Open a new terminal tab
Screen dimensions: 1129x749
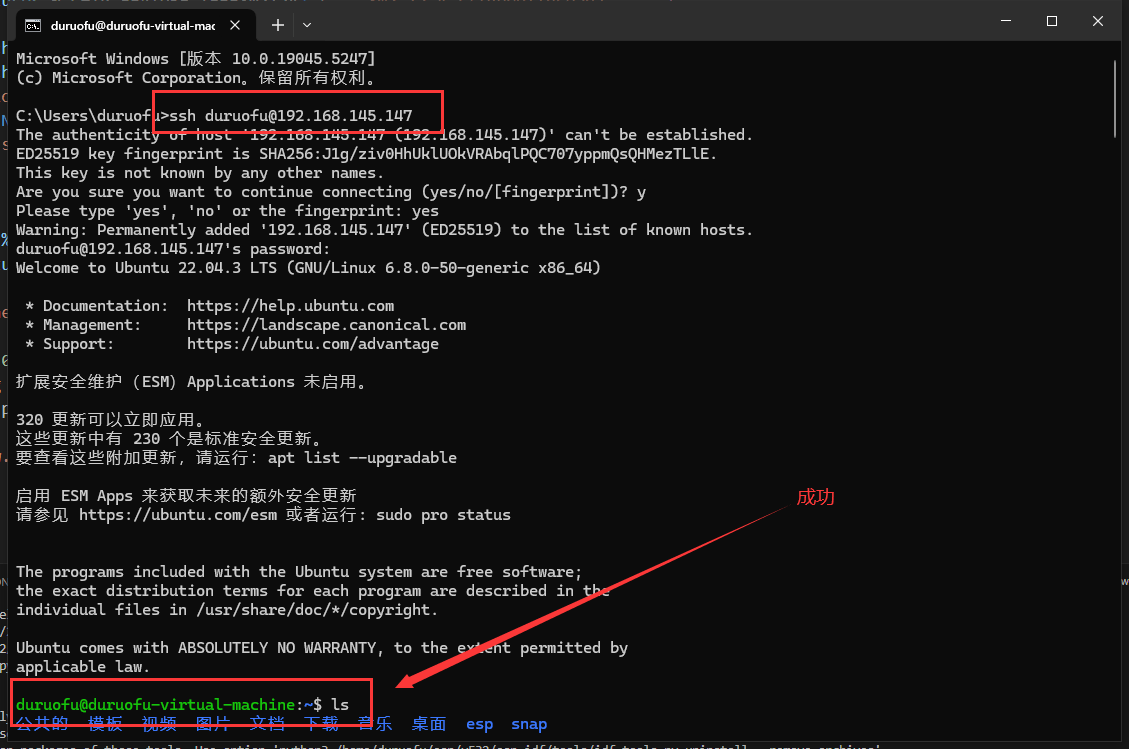[278, 24]
